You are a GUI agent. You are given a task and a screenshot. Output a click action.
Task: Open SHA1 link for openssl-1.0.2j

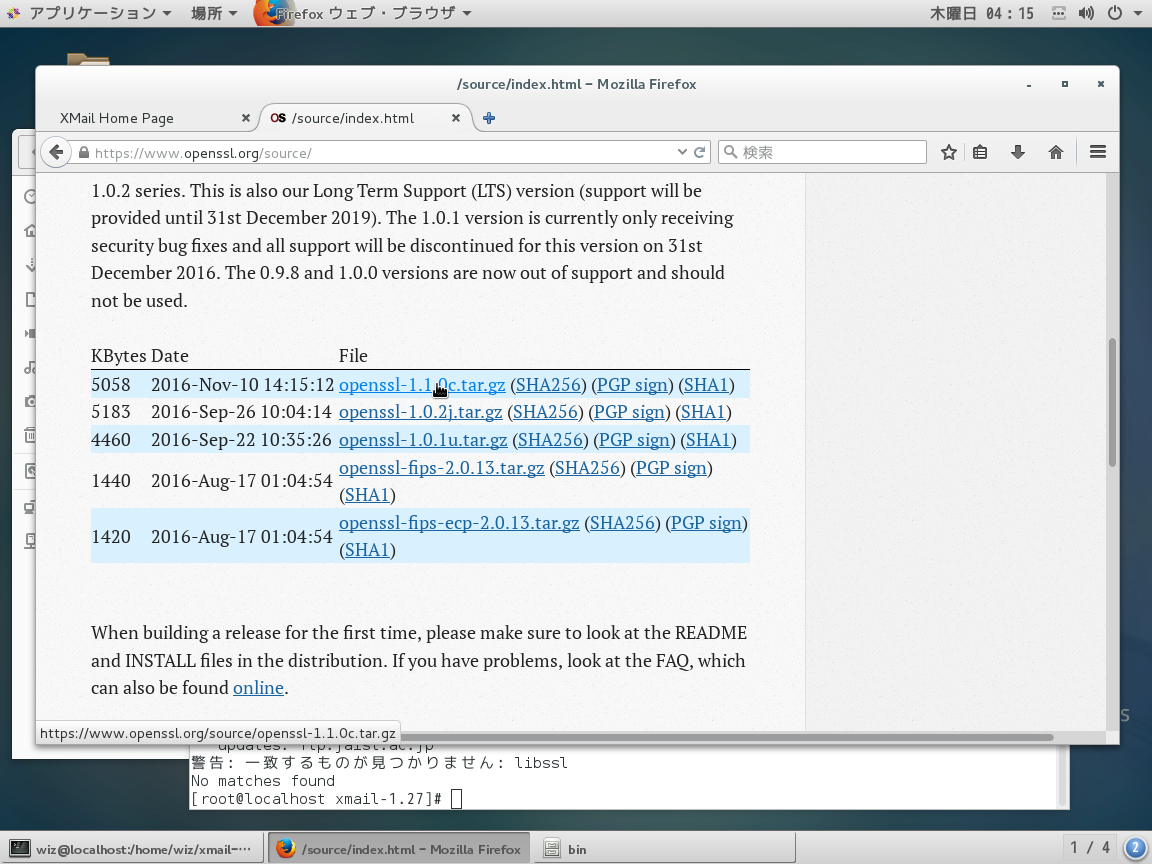703,411
